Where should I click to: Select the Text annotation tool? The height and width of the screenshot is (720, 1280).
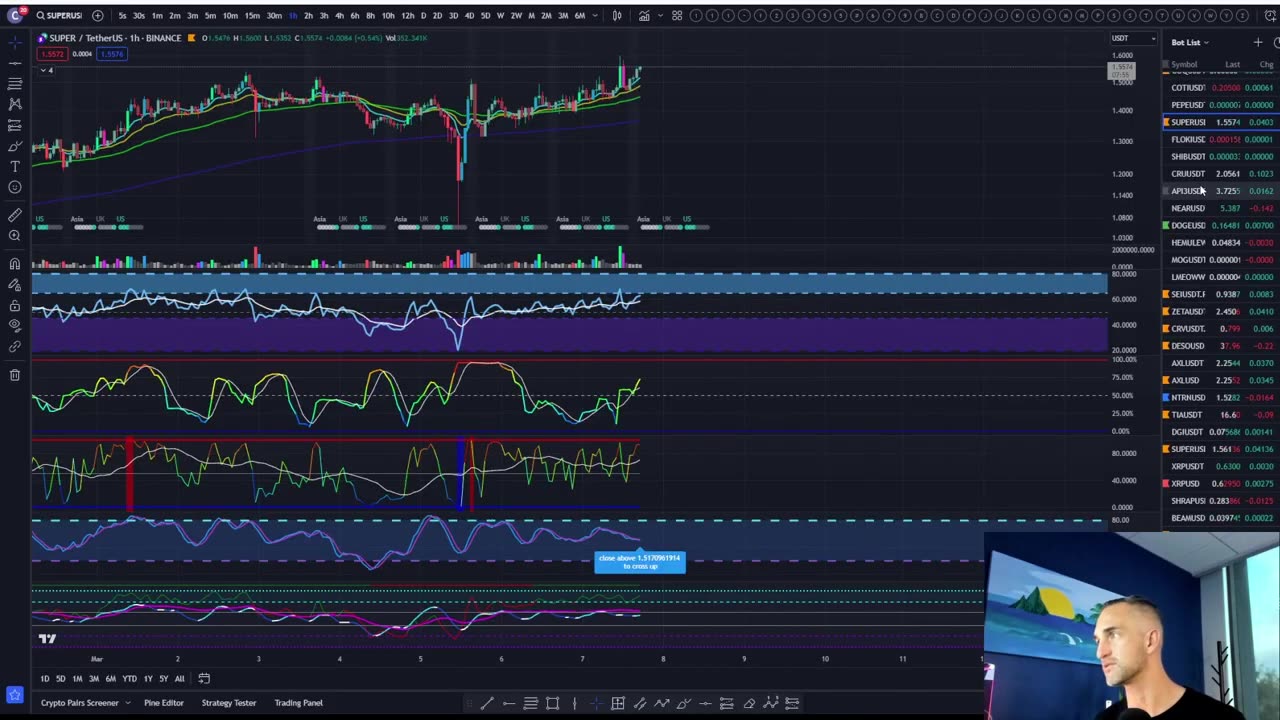15,167
